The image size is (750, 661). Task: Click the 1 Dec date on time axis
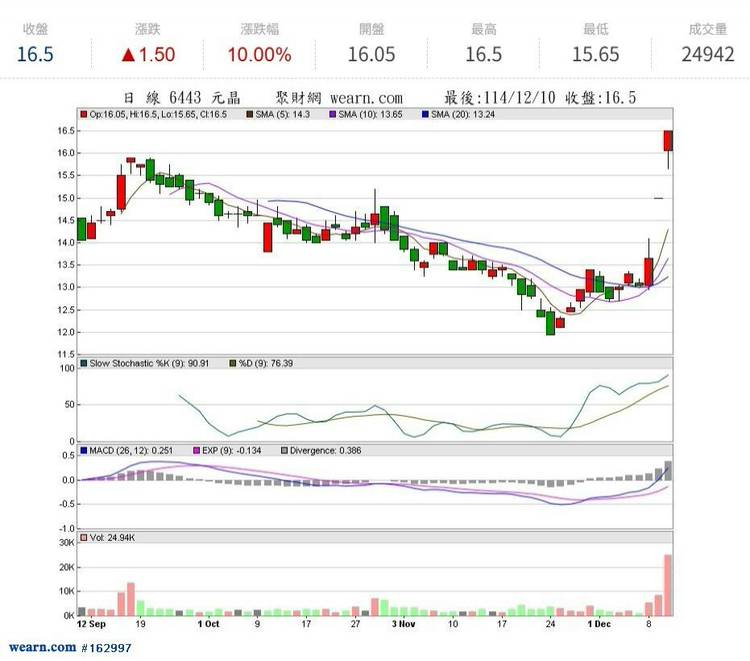(600, 625)
